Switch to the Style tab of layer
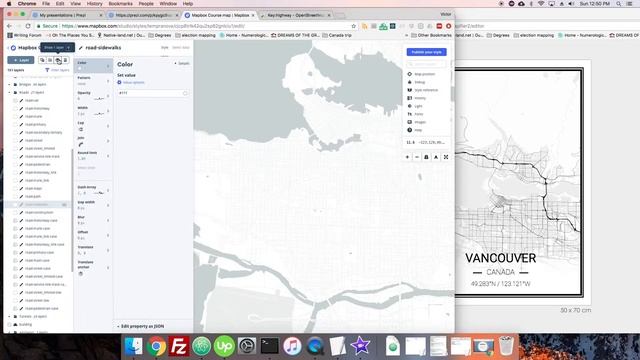 tap(164, 48)
